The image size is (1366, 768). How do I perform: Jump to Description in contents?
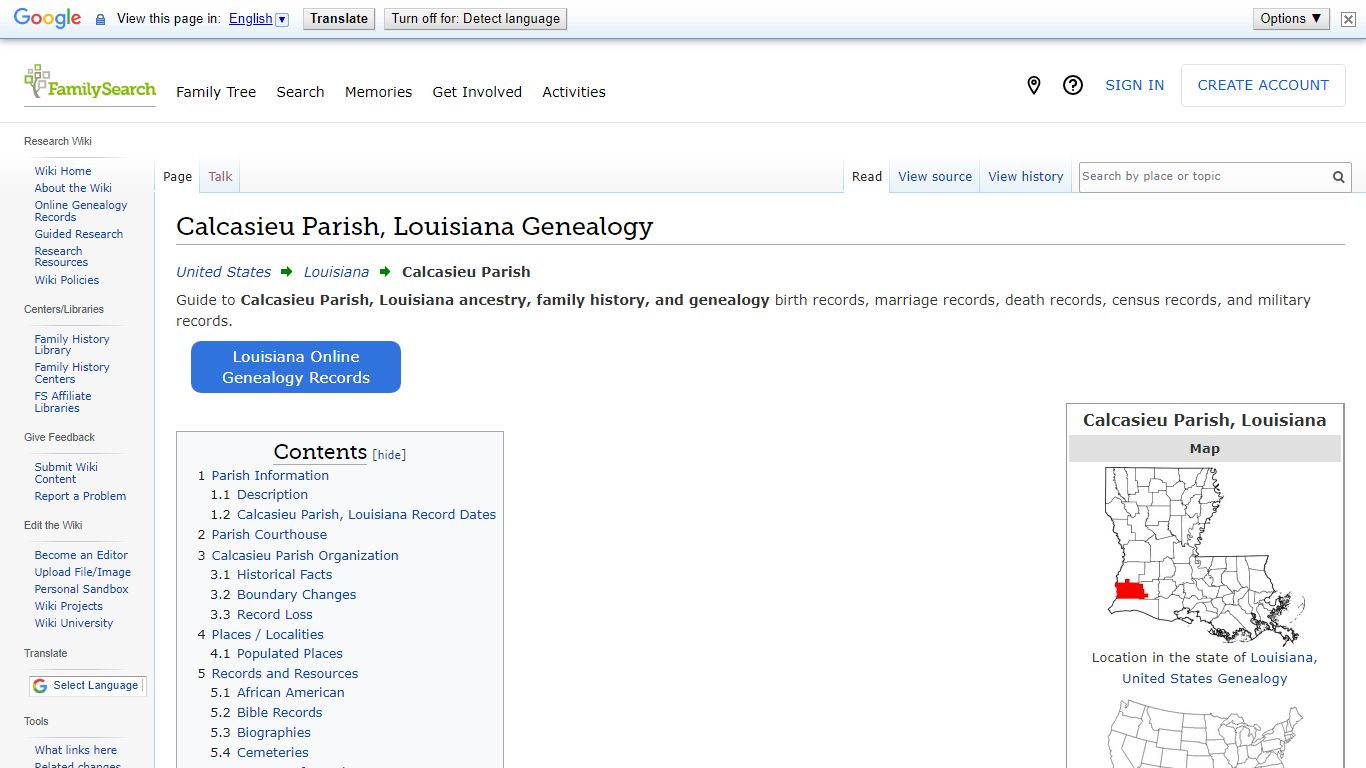[x=272, y=495]
